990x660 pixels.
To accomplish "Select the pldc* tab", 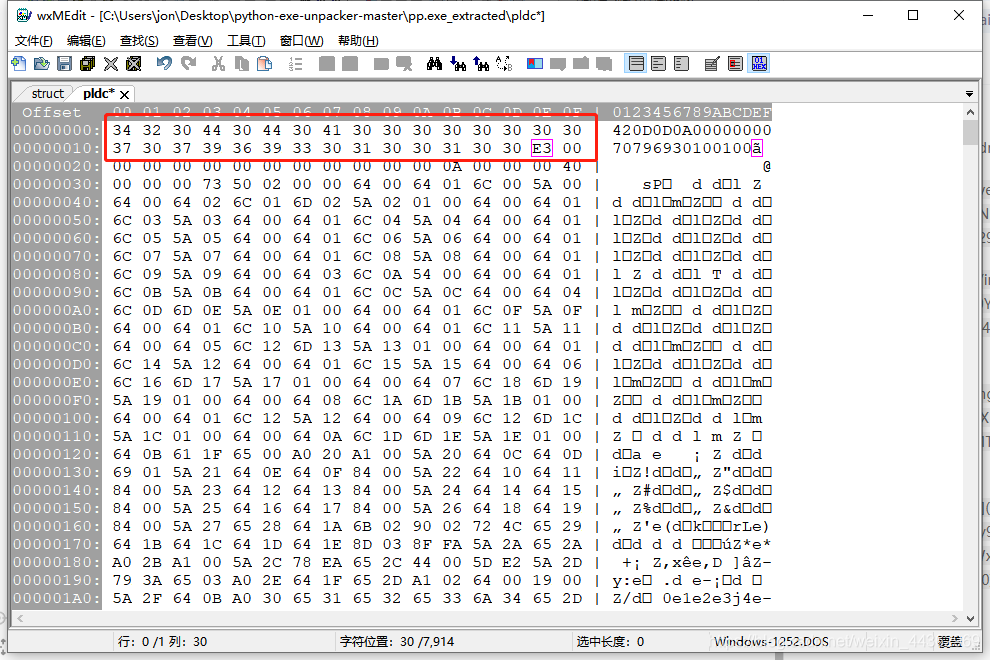I will tap(99, 93).
